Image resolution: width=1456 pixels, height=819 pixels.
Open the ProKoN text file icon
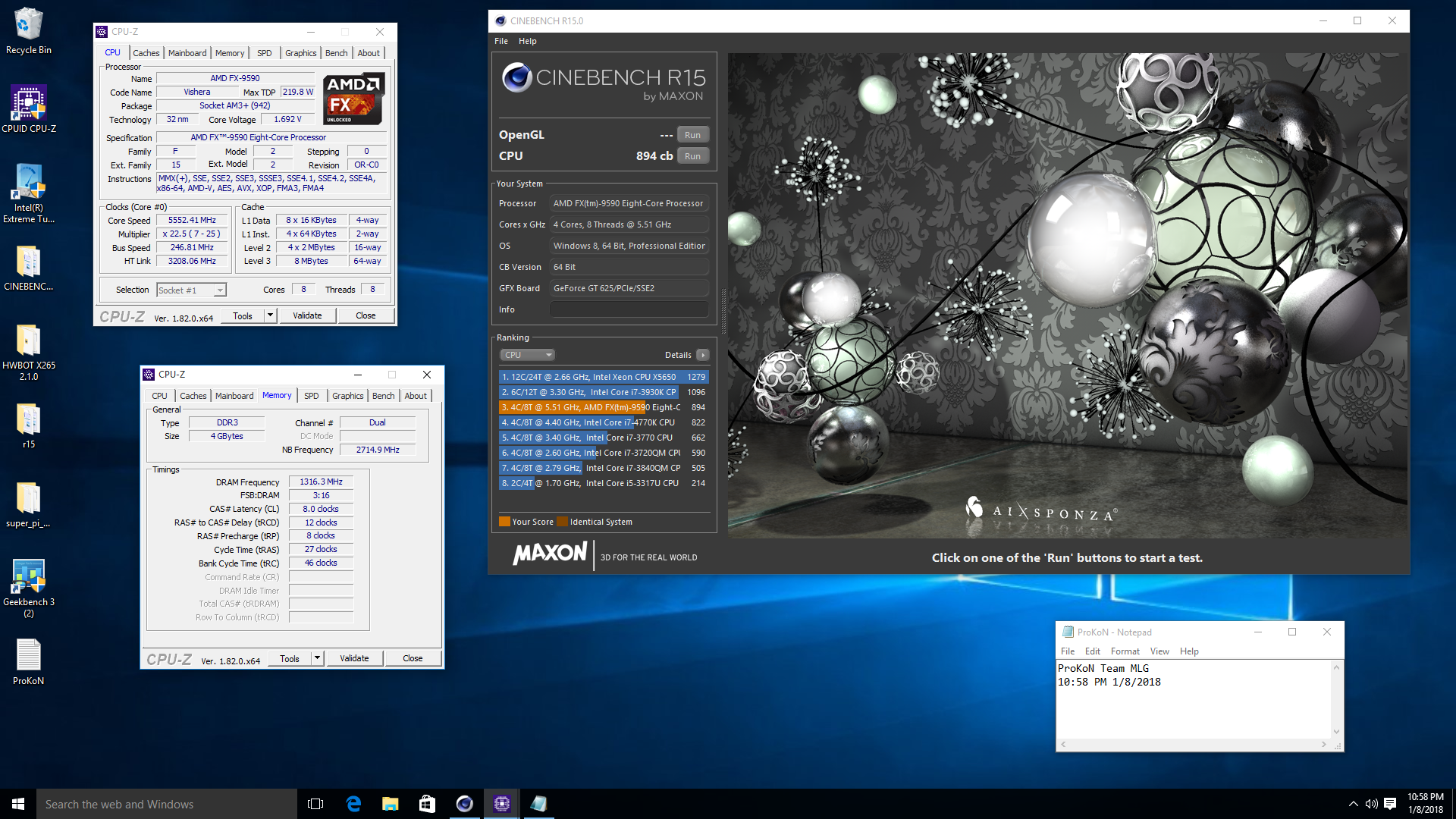(x=28, y=661)
